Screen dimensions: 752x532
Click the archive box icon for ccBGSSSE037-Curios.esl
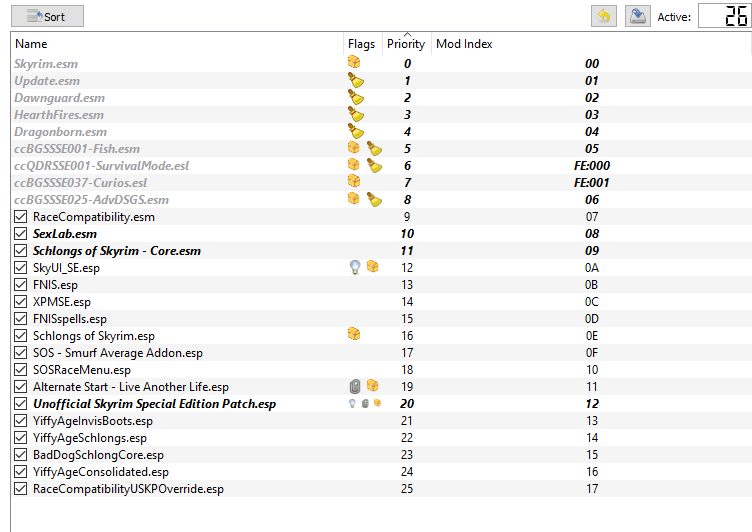(x=354, y=181)
